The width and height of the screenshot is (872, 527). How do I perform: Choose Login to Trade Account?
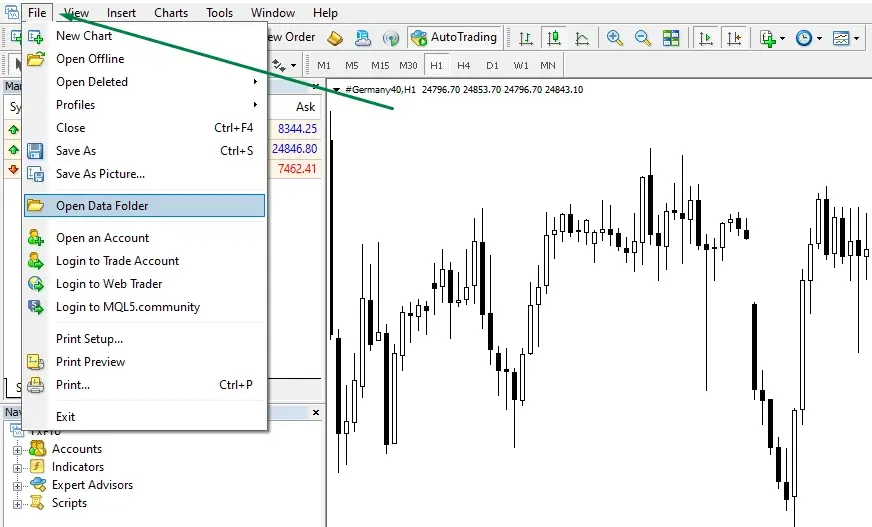pyautogui.click(x=145, y=261)
